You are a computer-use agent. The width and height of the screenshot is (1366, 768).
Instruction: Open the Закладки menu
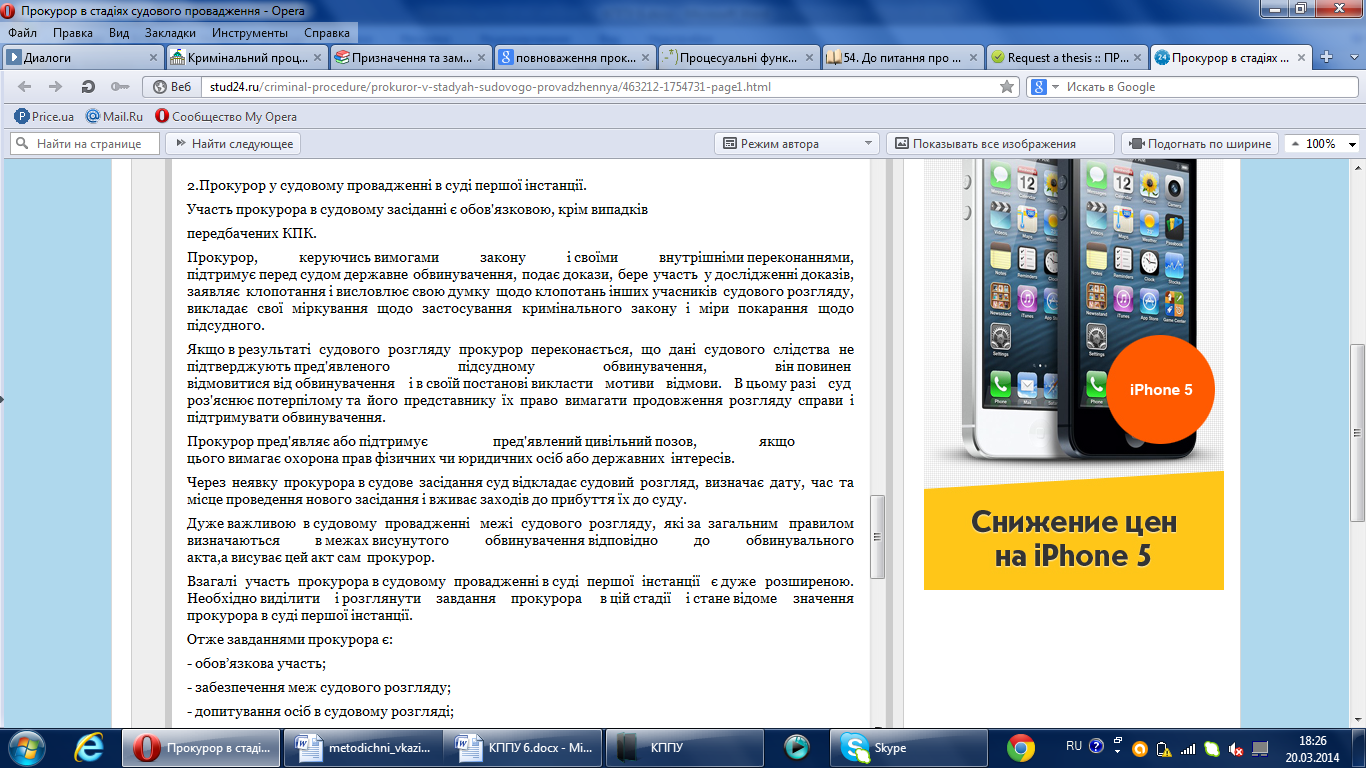point(170,32)
